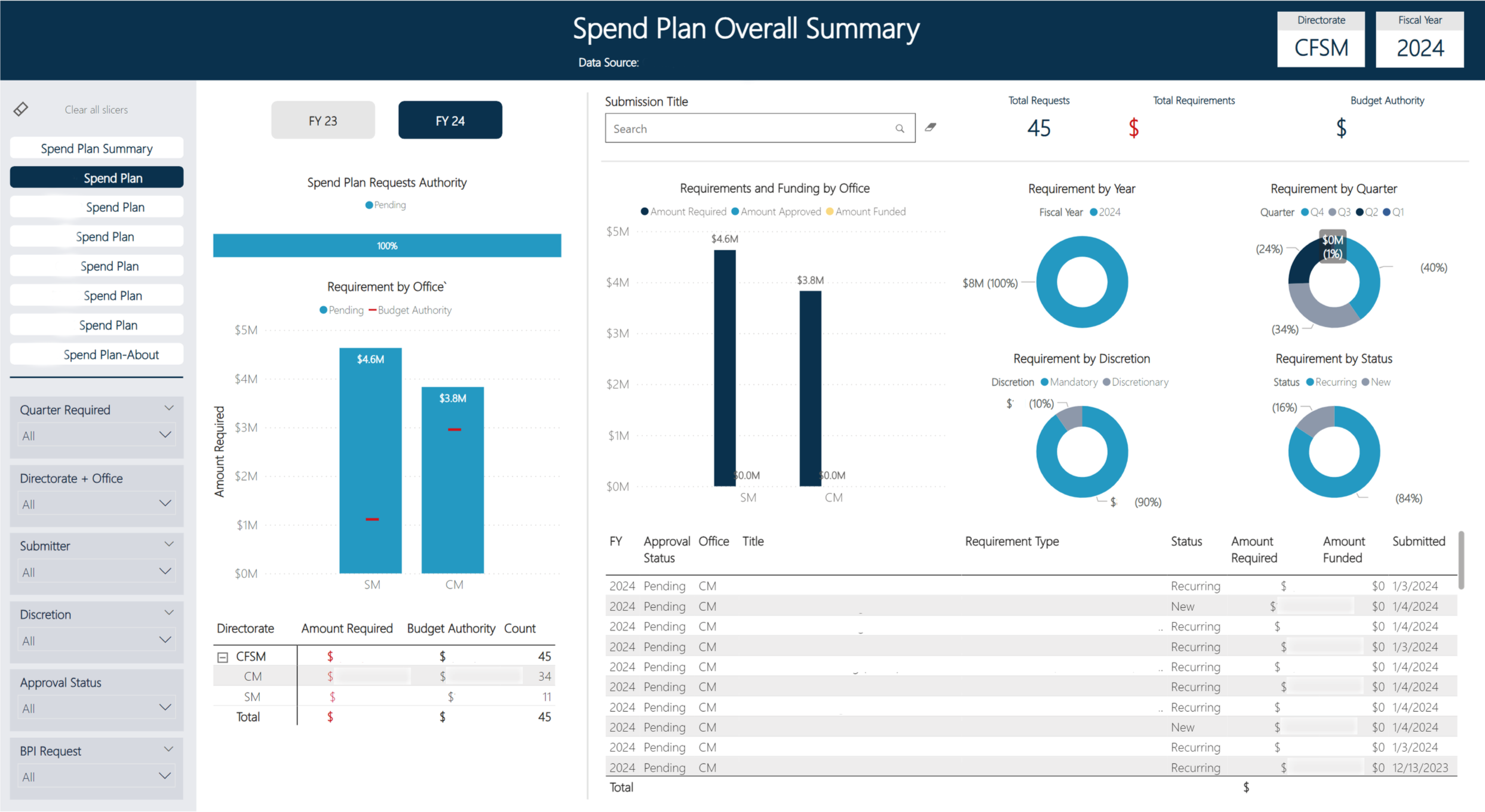Go to the Spend Plan Summary page
This screenshot has width=1485, height=812.
96,148
